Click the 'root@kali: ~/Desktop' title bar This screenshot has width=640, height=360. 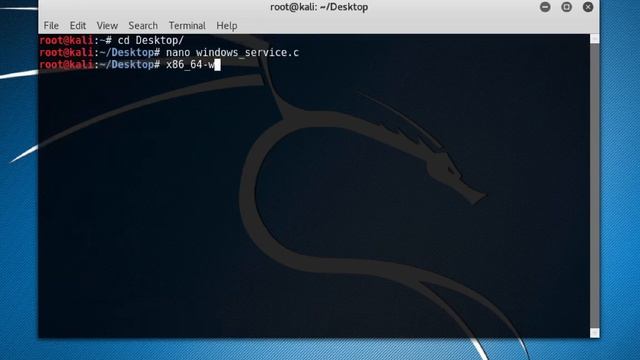click(x=319, y=7)
